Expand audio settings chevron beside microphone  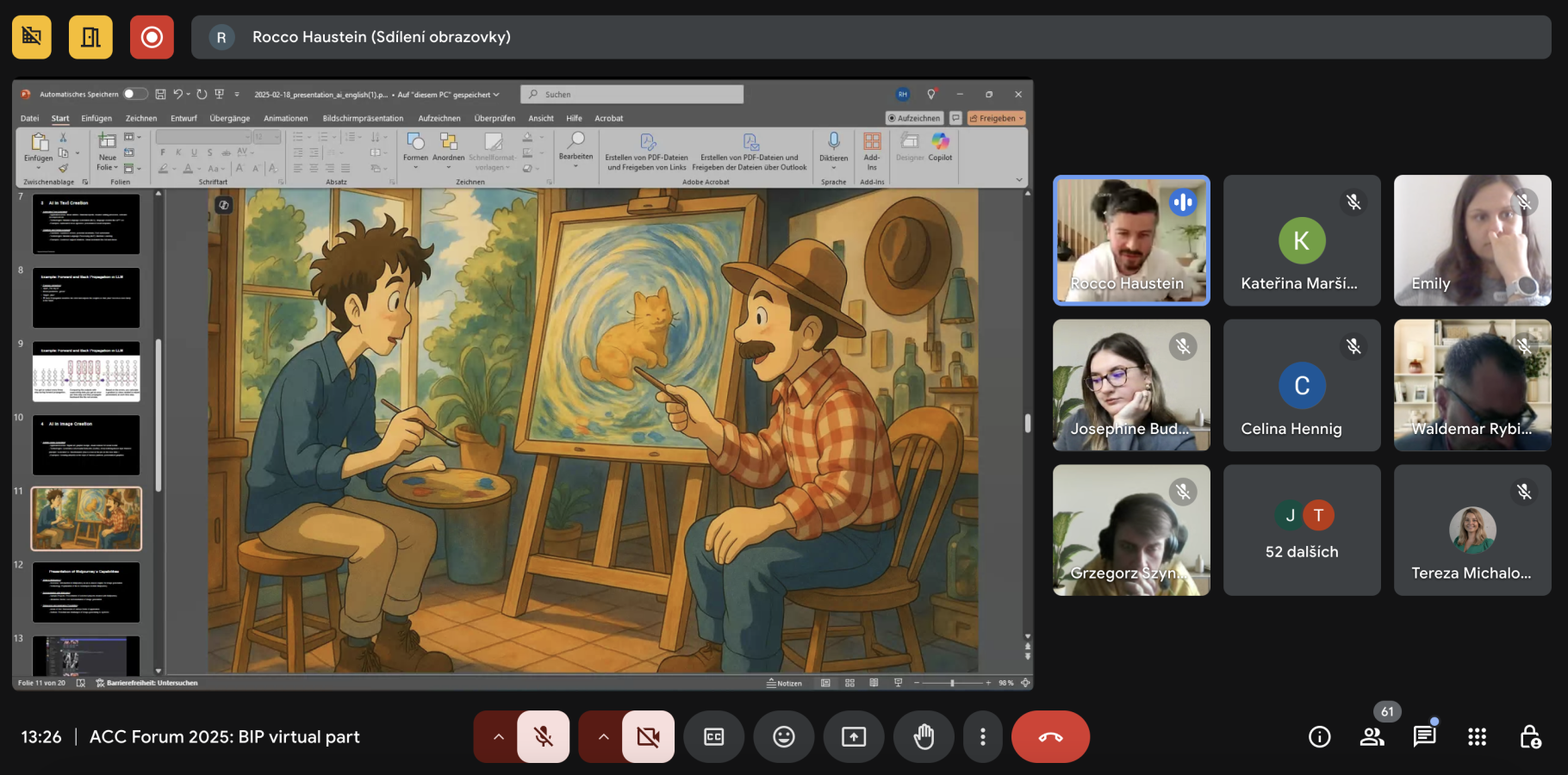(x=498, y=737)
